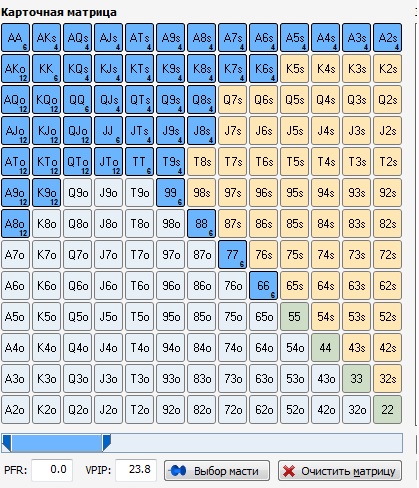
Task: Select the 87o hand cell
Action: pyautogui.click(x=201, y=255)
